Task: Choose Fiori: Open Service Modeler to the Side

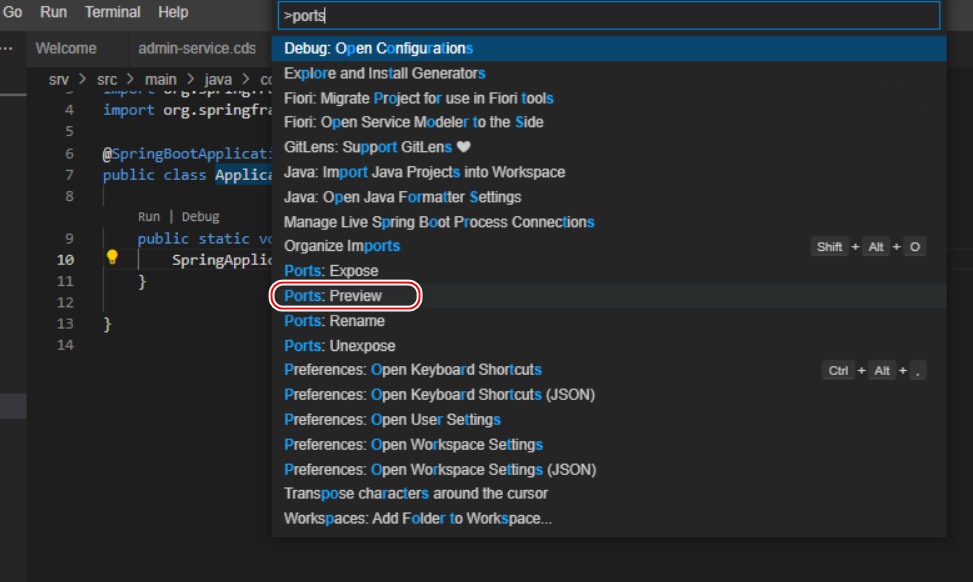Action: 609,122
